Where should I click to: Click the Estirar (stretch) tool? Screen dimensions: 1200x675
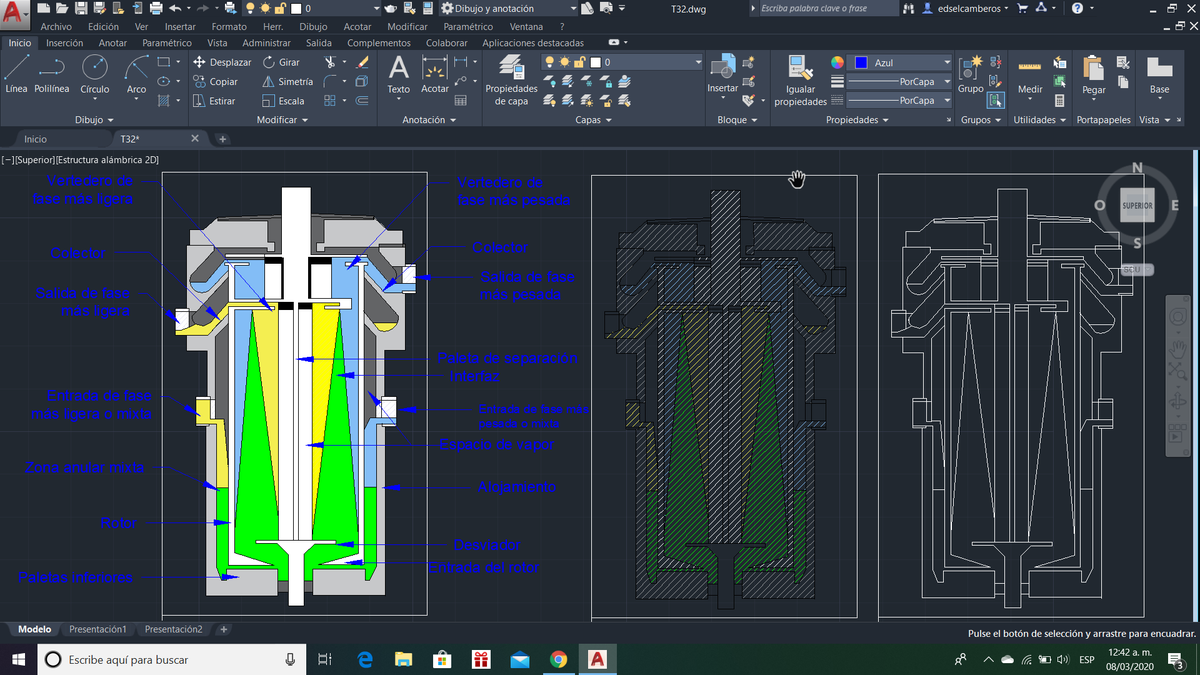[214, 101]
